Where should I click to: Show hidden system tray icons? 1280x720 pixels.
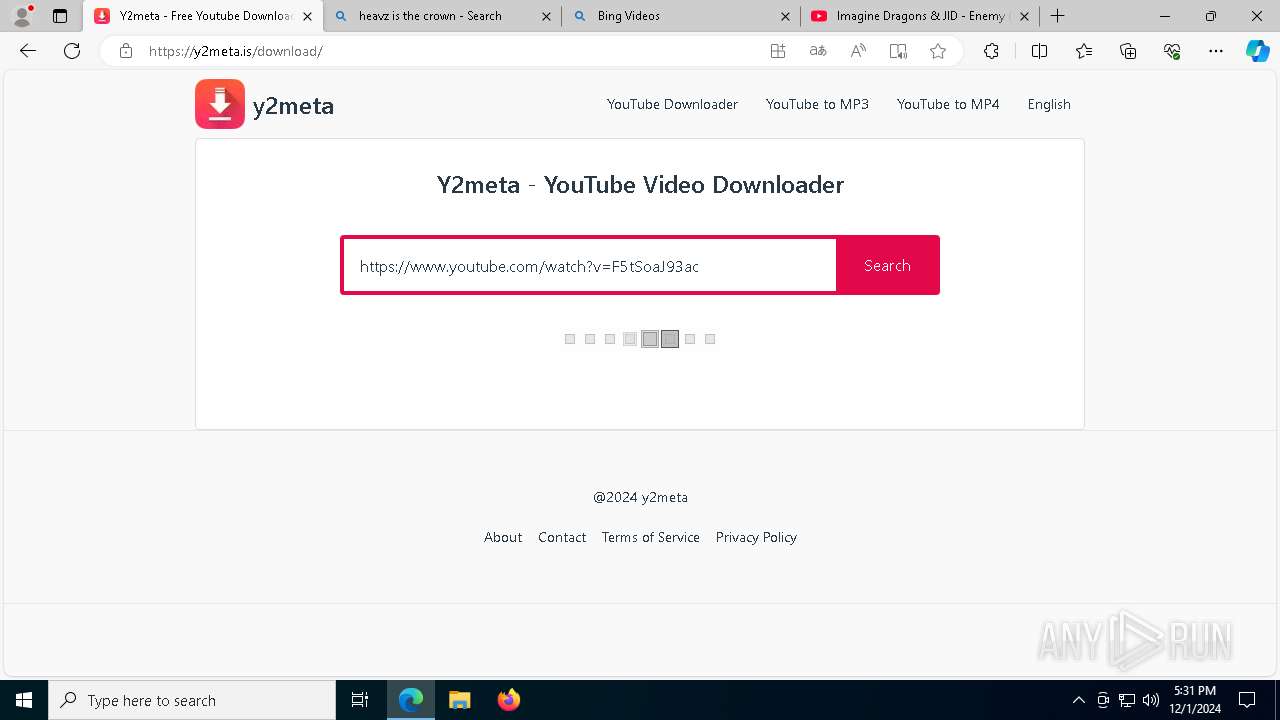point(1078,700)
